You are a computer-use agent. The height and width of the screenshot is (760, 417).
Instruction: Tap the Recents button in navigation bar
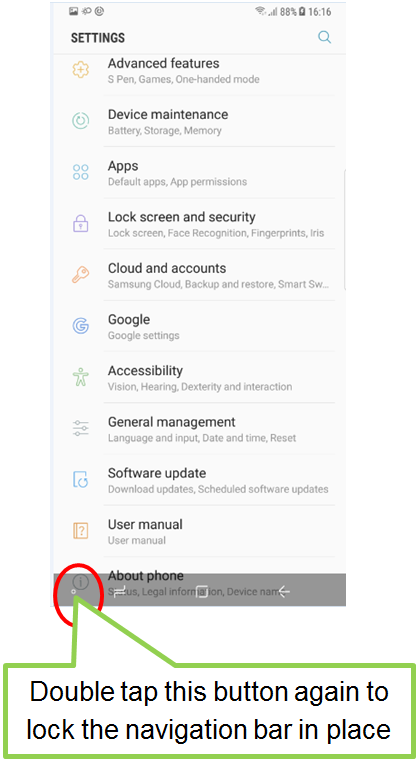pos(119,591)
